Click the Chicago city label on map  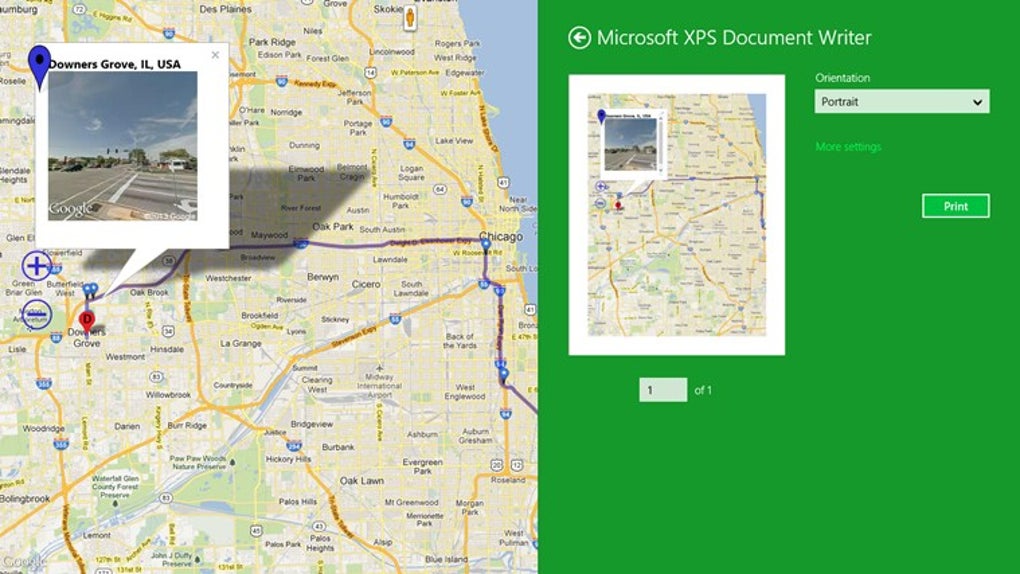(501, 236)
